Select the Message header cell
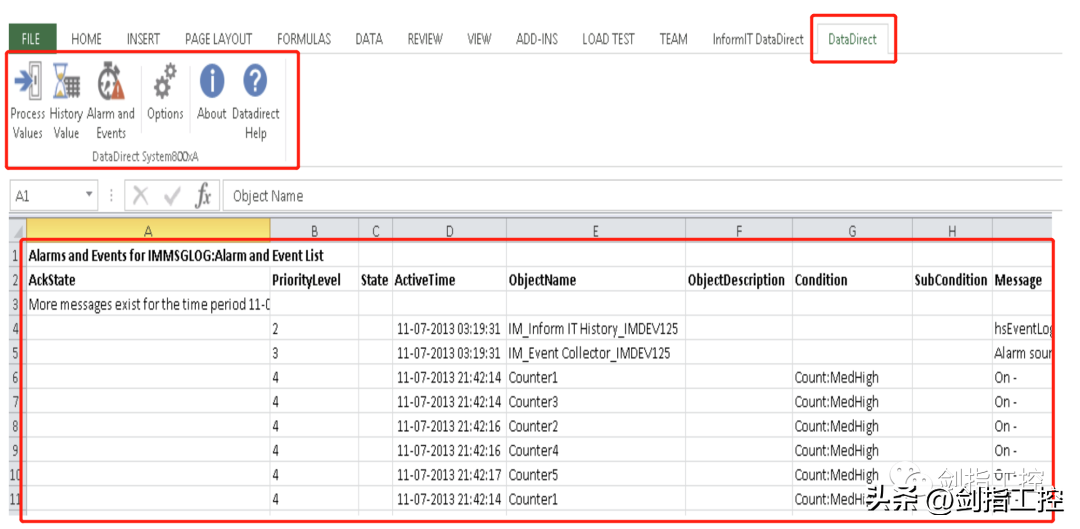The width and height of the screenshot is (1080, 529). [x=1022, y=280]
